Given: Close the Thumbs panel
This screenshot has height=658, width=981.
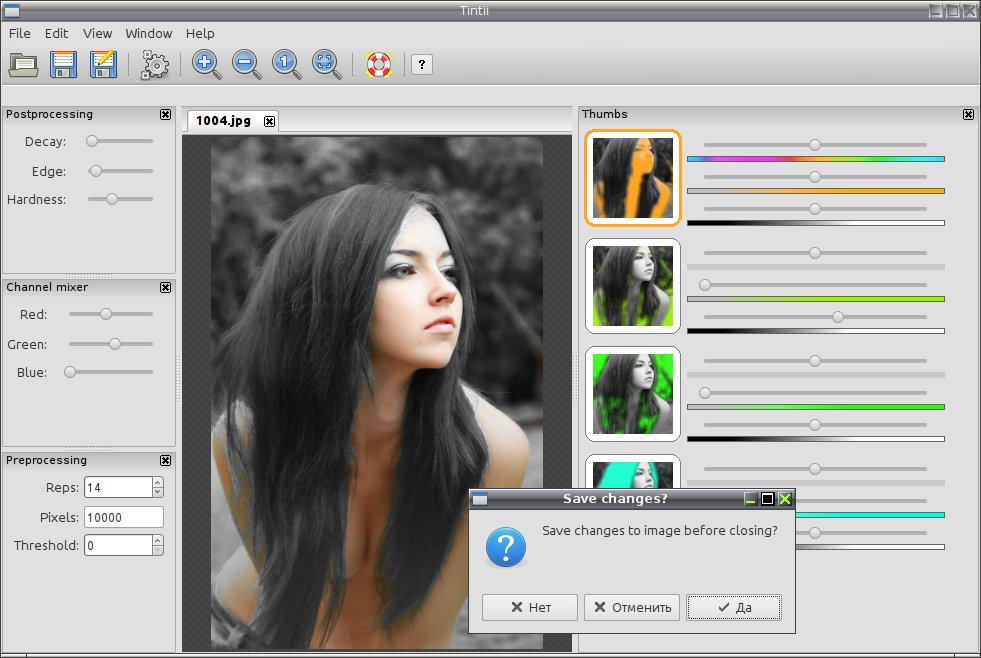Looking at the screenshot, I should [x=968, y=114].
